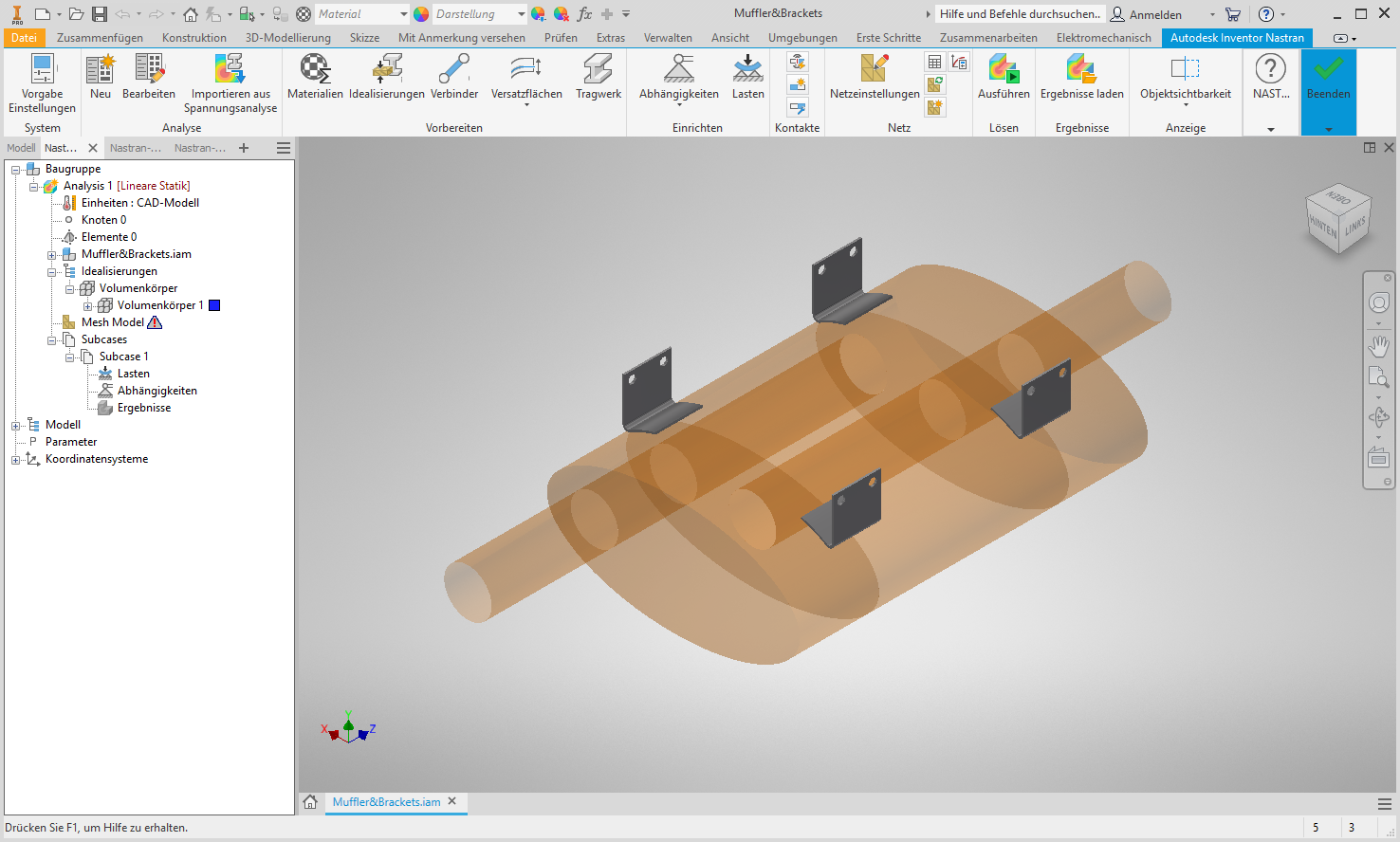Click Importieren aus Spannungsanalyse
This screenshot has height=842, width=1400.
coord(230,83)
